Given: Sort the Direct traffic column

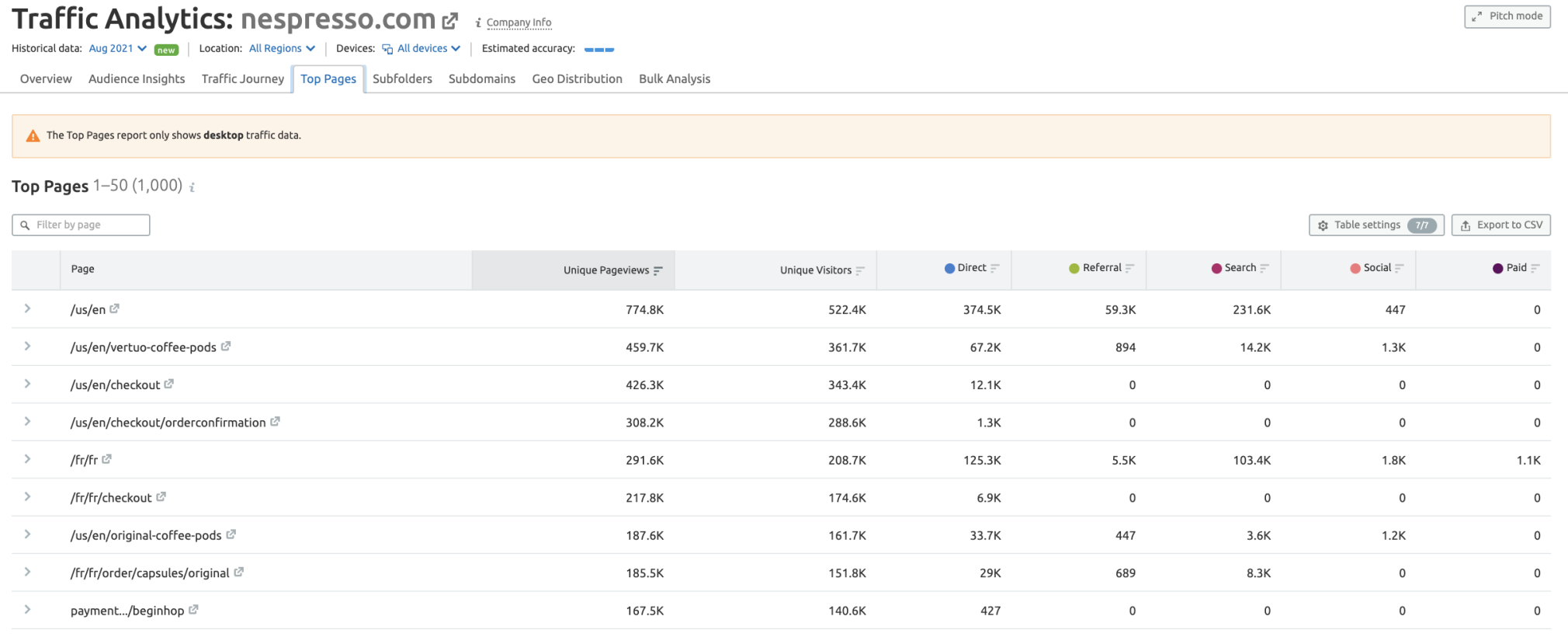Looking at the screenshot, I should click(995, 268).
